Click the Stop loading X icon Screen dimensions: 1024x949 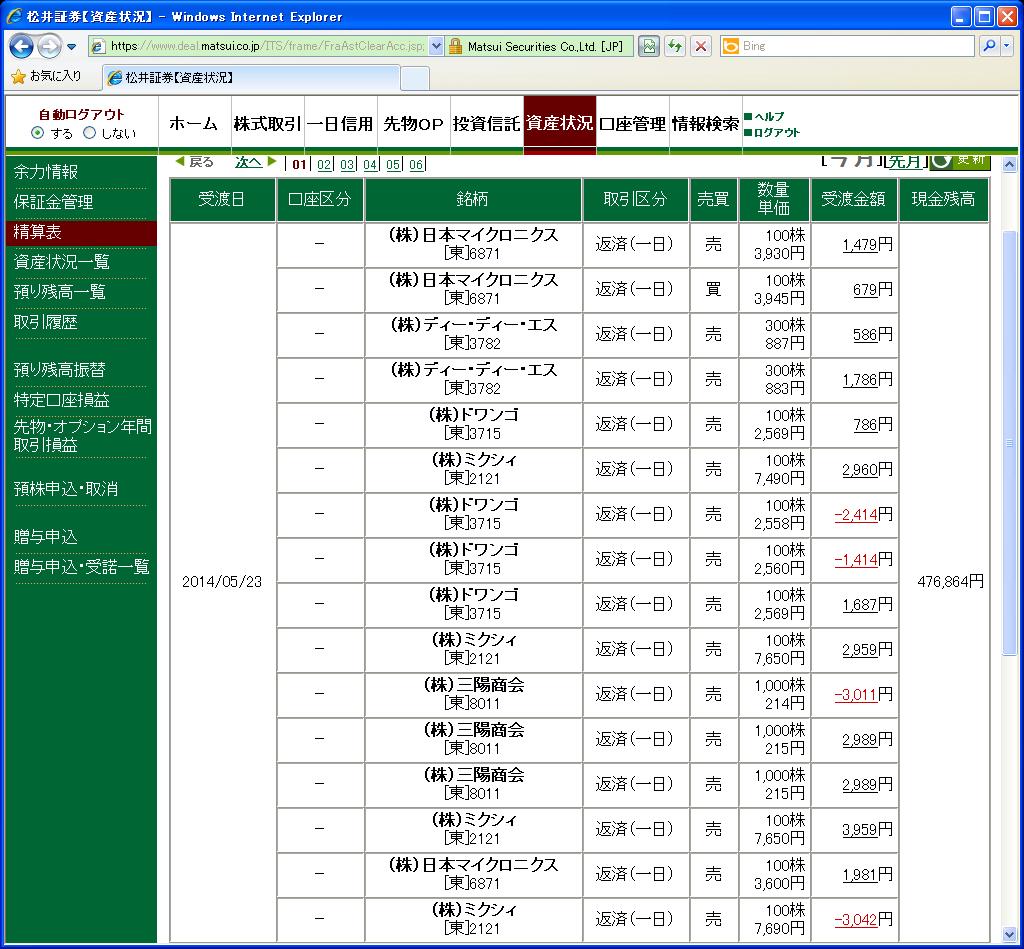tap(701, 46)
